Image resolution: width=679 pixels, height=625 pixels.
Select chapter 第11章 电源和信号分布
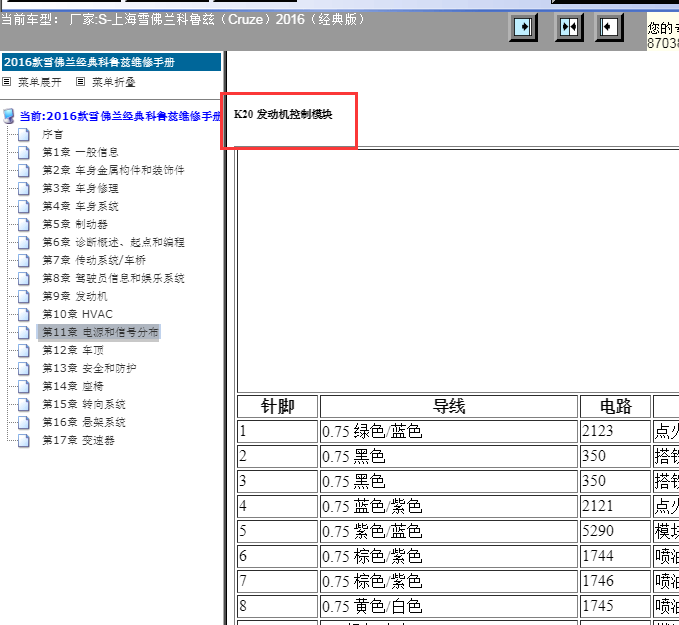tap(100, 332)
